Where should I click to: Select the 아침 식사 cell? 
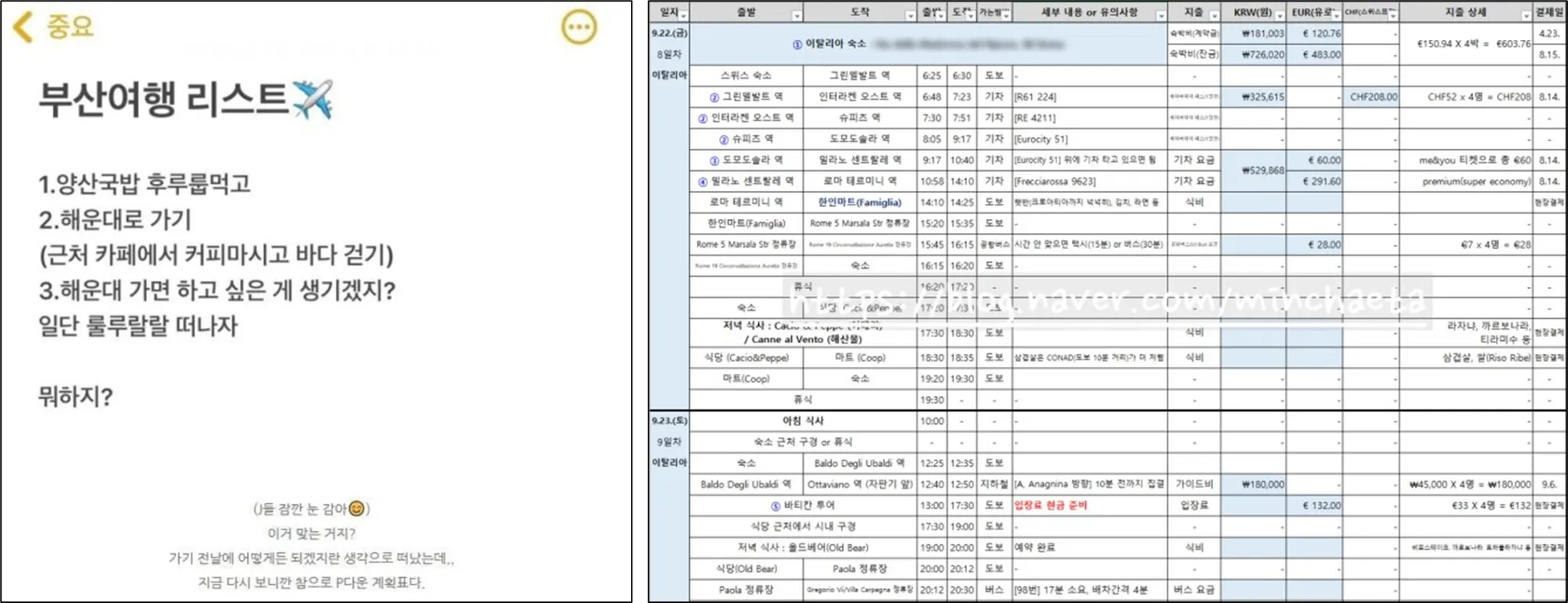pyautogui.click(x=802, y=421)
